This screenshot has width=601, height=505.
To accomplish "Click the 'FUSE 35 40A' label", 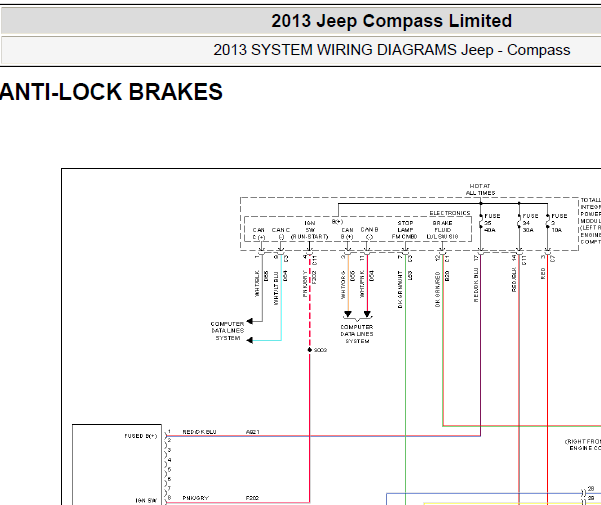I will point(492,223).
